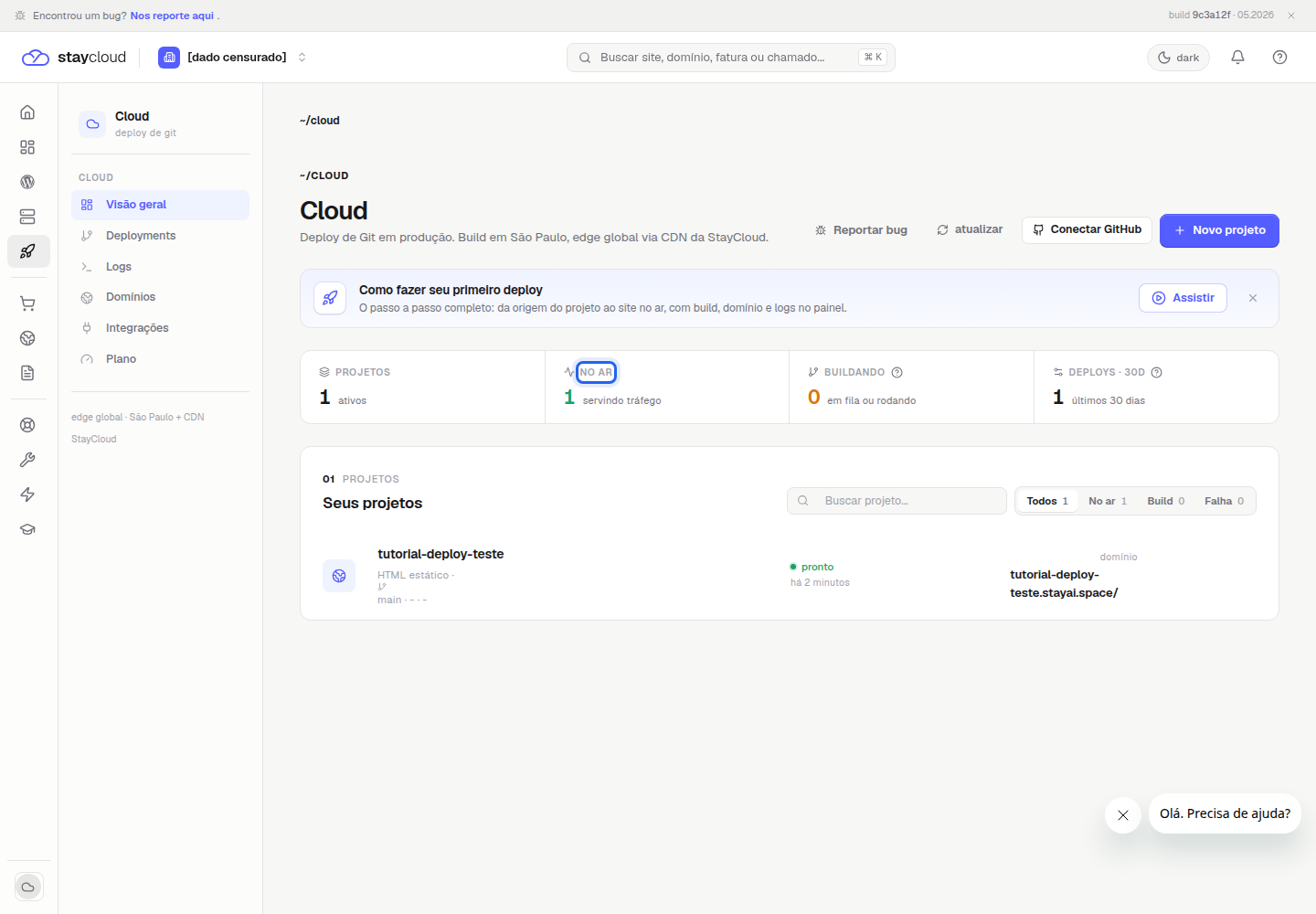Open Integrações in sidebar
1316x914 pixels.
160,328
